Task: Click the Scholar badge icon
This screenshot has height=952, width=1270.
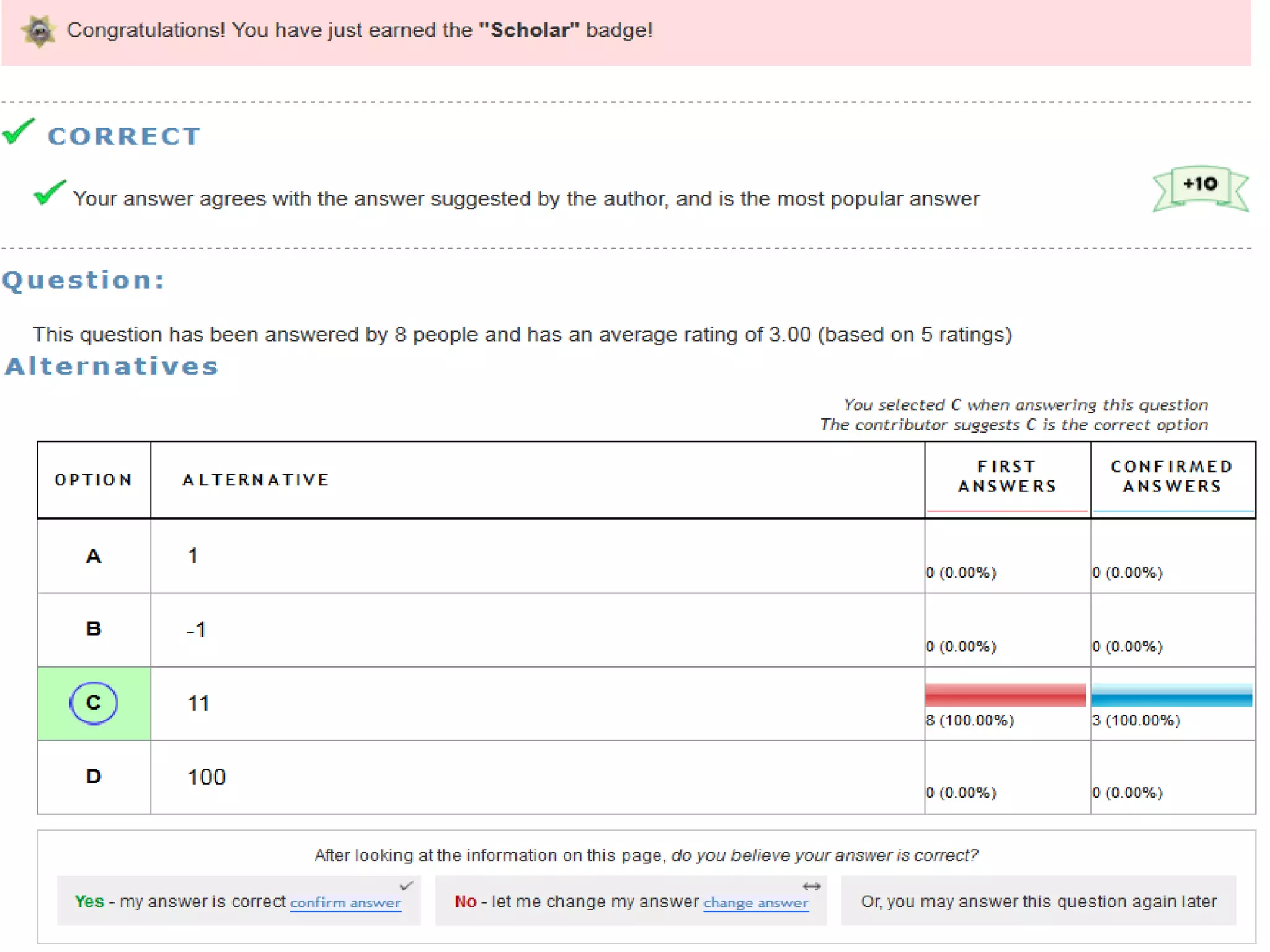Action: (38, 31)
